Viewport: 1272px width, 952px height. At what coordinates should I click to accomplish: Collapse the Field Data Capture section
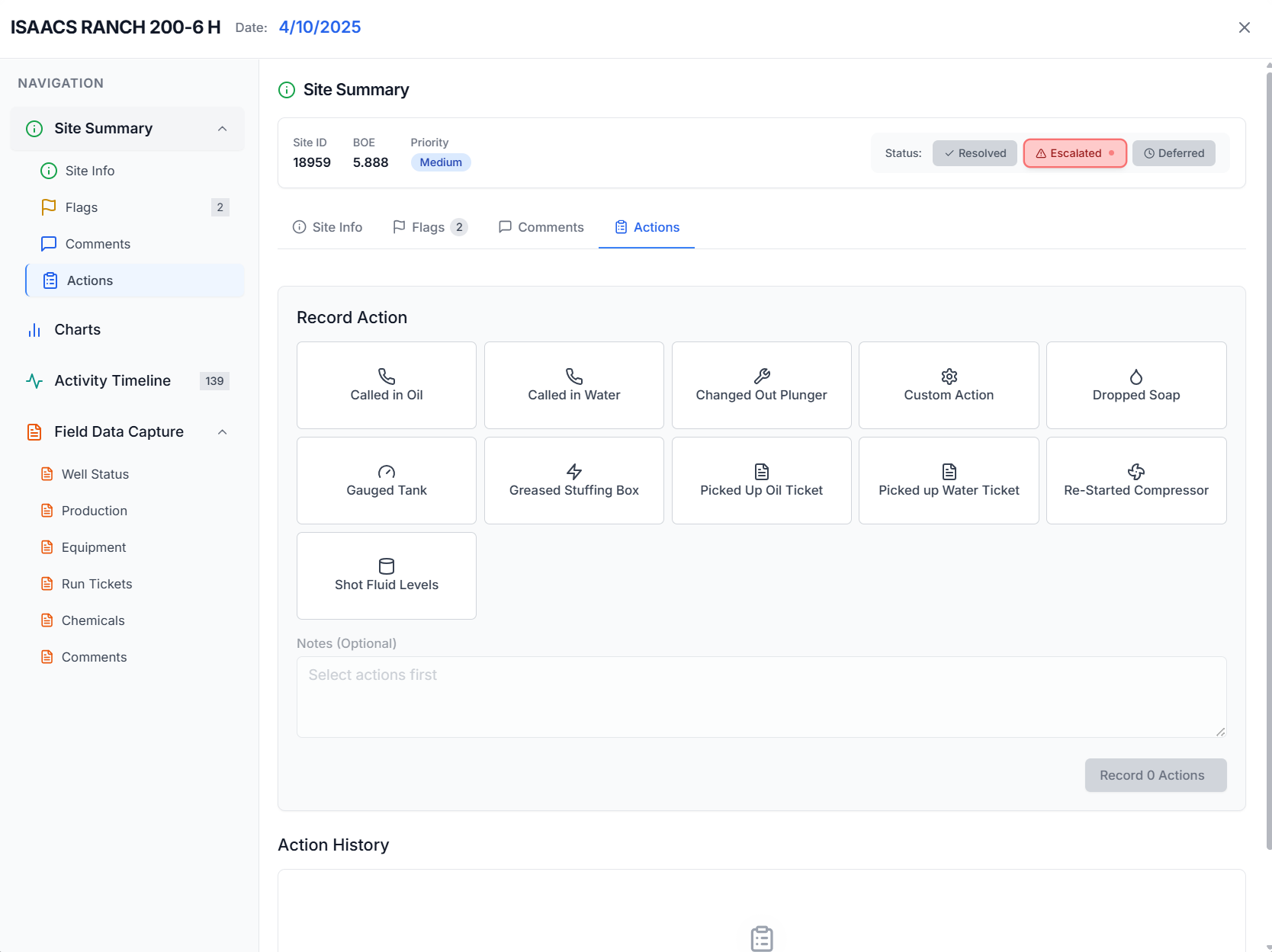point(222,431)
